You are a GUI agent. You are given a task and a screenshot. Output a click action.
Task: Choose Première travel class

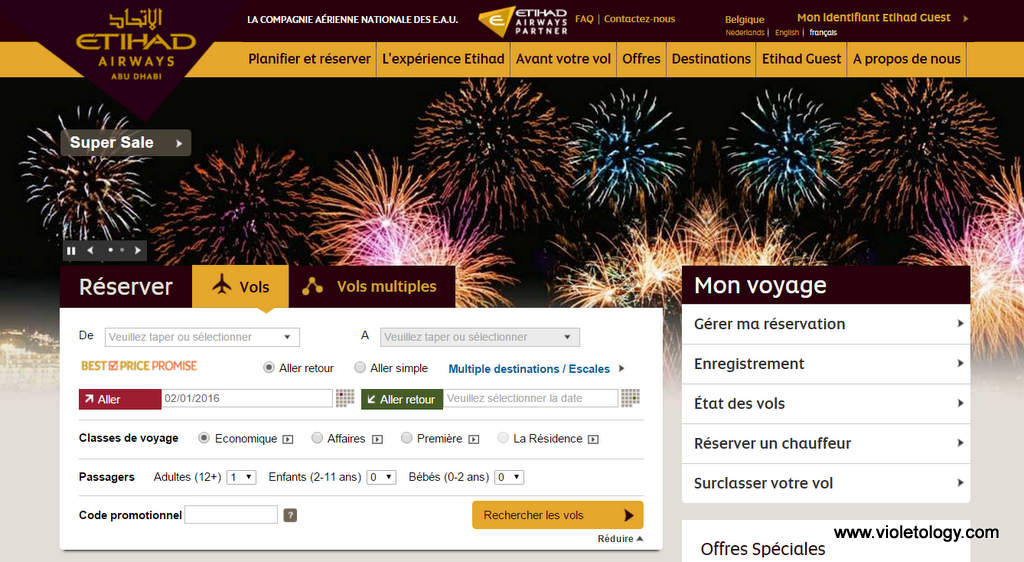point(406,438)
